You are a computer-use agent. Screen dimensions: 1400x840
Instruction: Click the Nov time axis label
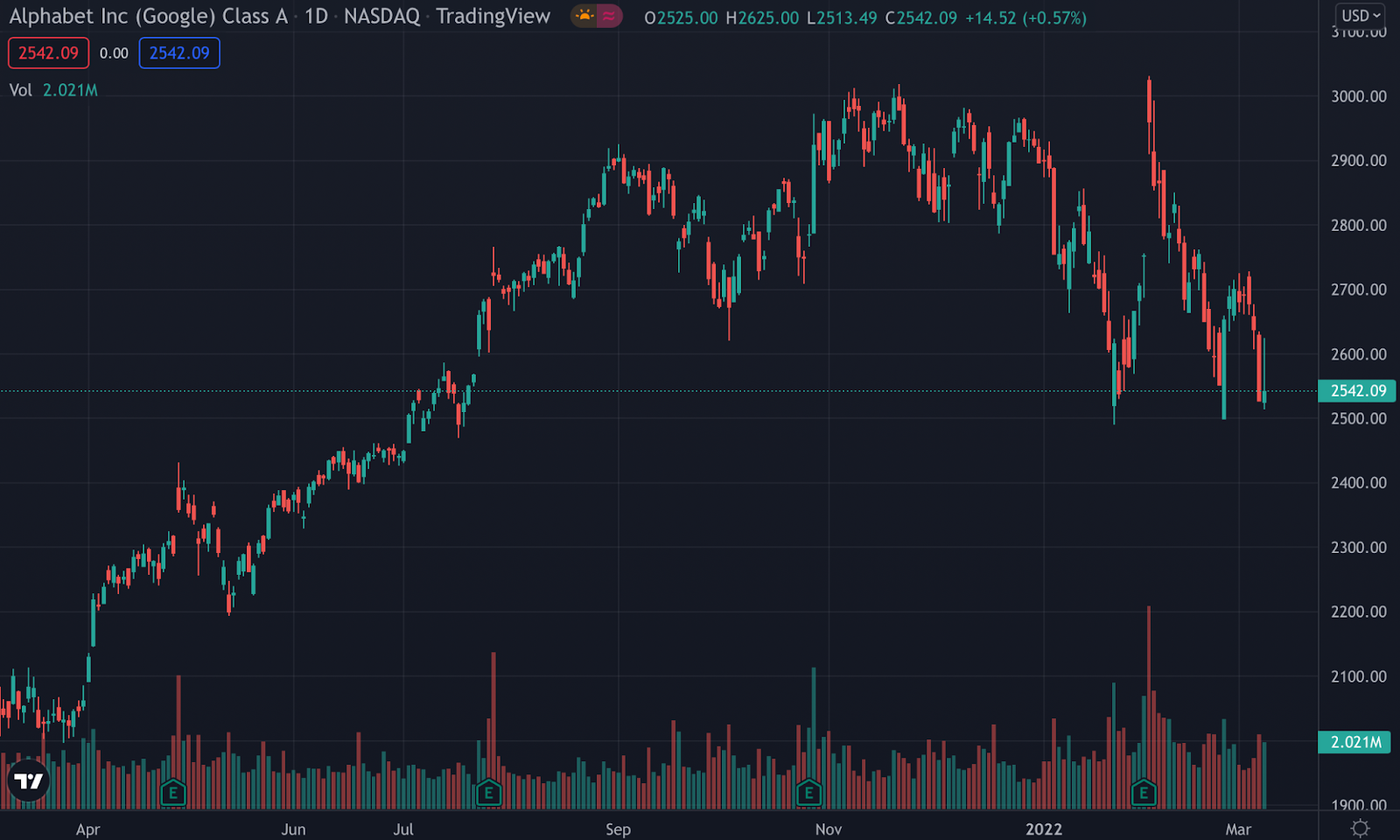[x=829, y=829]
